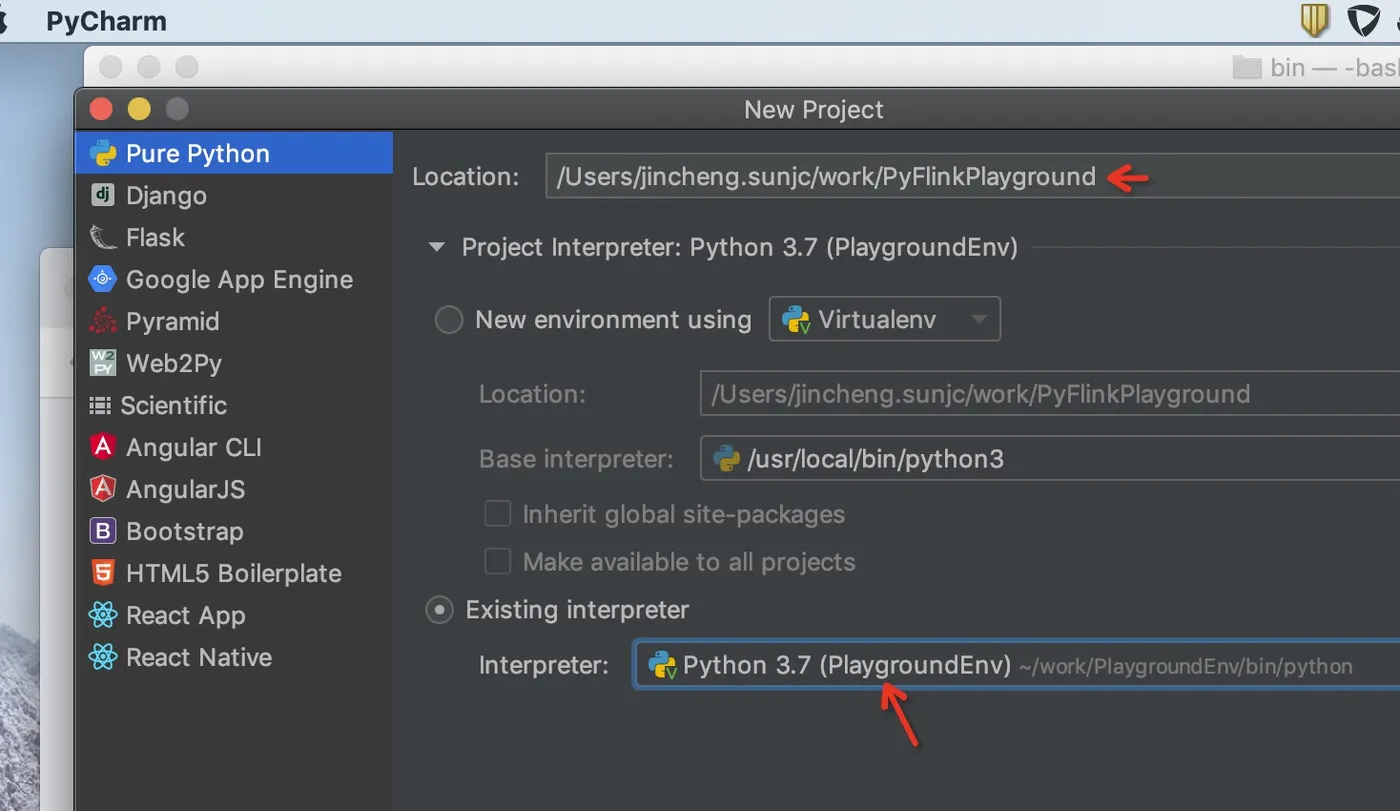Open the PyCharm application menu
Screen dimensions: 1400x811
pos(106,21)
